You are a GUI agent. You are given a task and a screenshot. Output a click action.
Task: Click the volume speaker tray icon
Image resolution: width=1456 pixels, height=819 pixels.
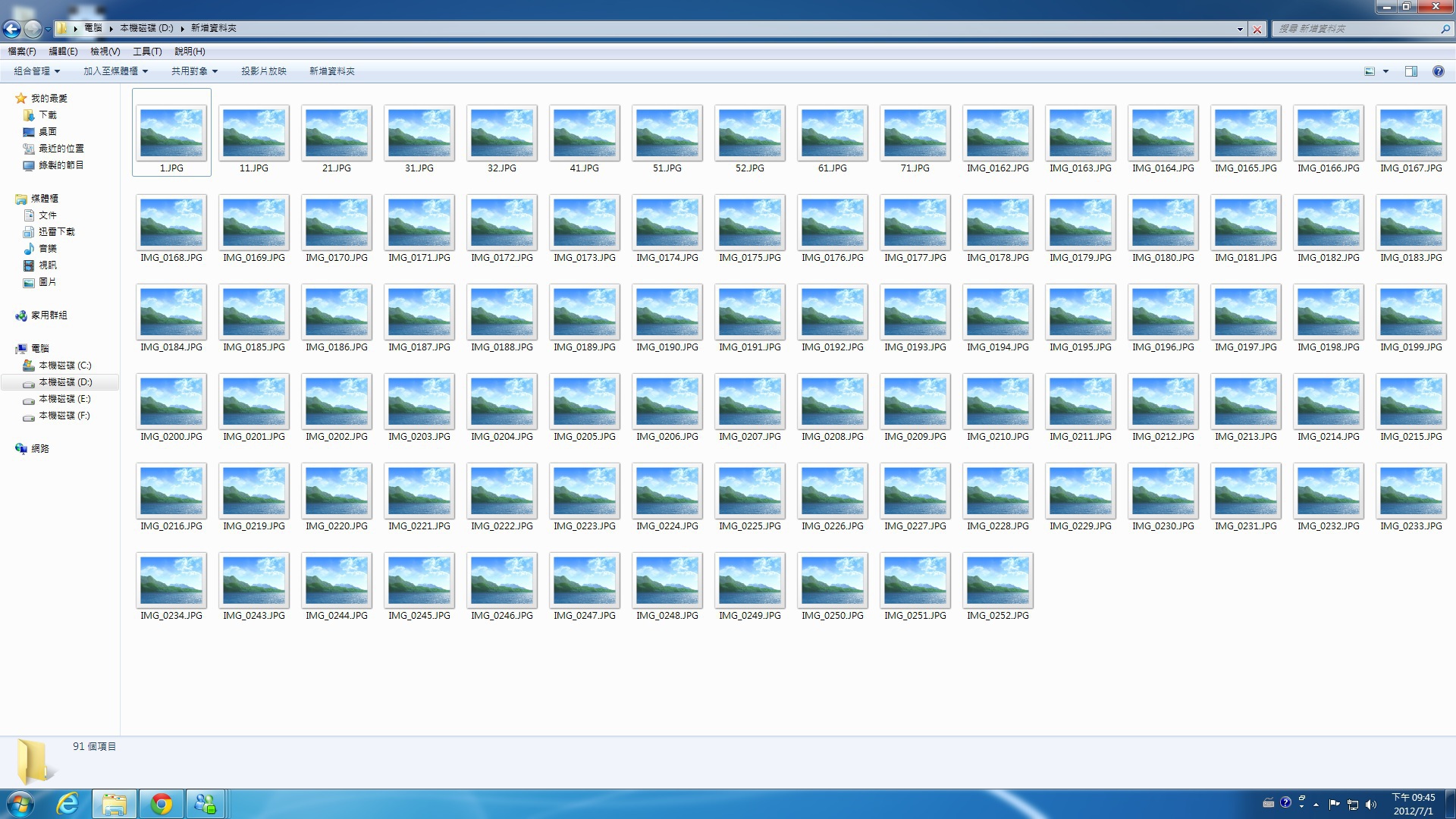click(x=1370, y=805)
